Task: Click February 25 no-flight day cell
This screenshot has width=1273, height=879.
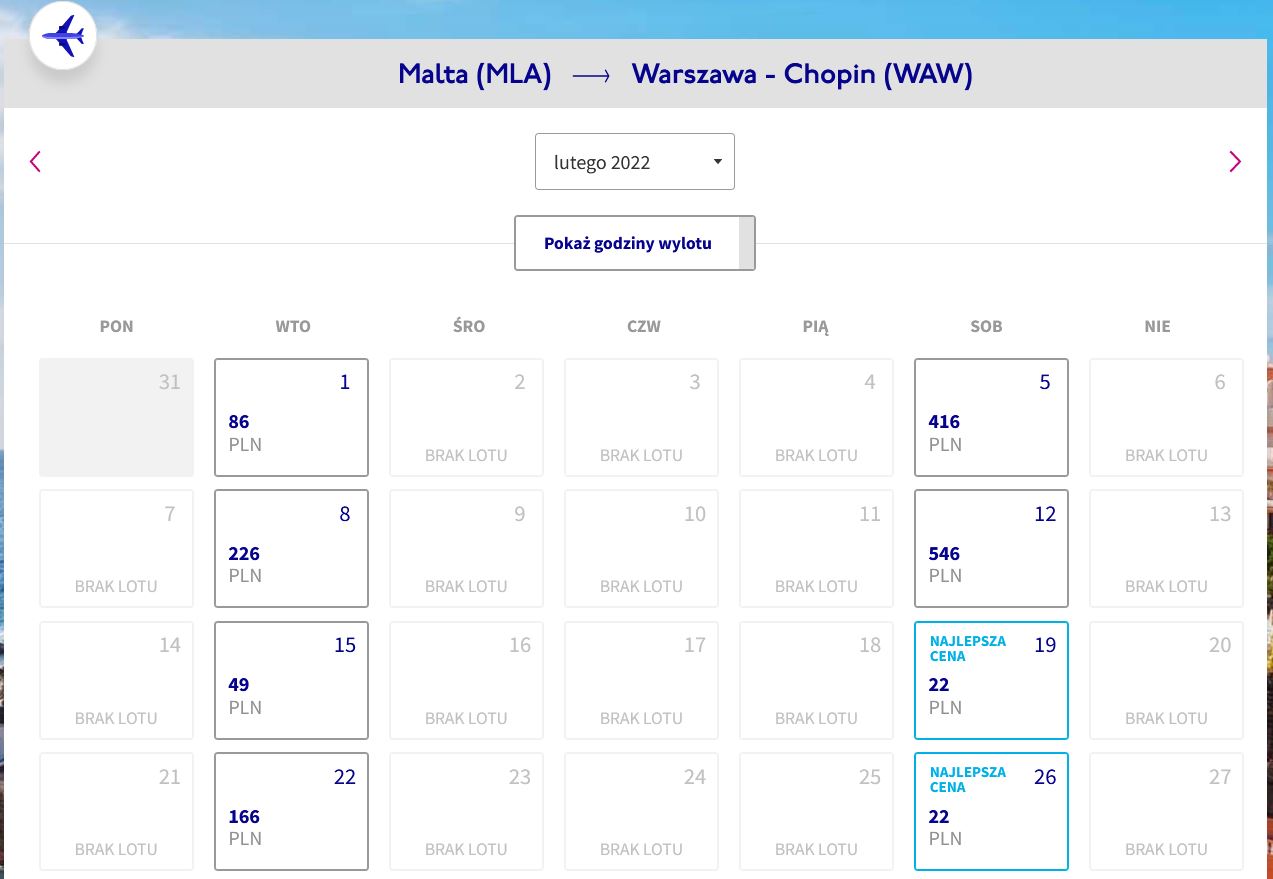Action: coord(816,811)
